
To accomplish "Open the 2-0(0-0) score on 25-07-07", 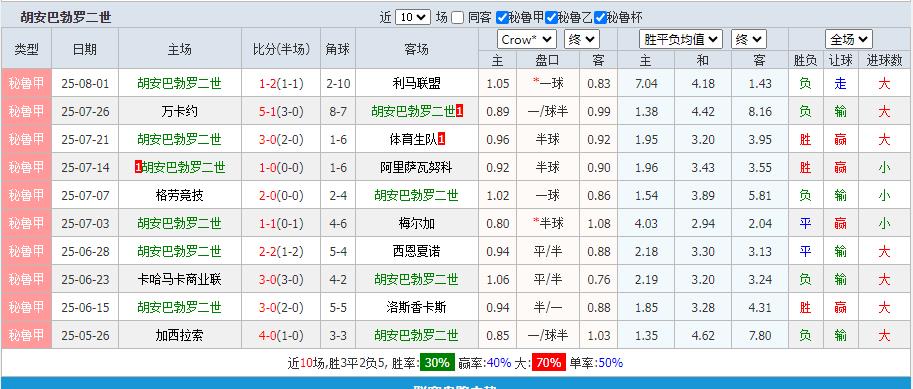I will coord(281,196).
